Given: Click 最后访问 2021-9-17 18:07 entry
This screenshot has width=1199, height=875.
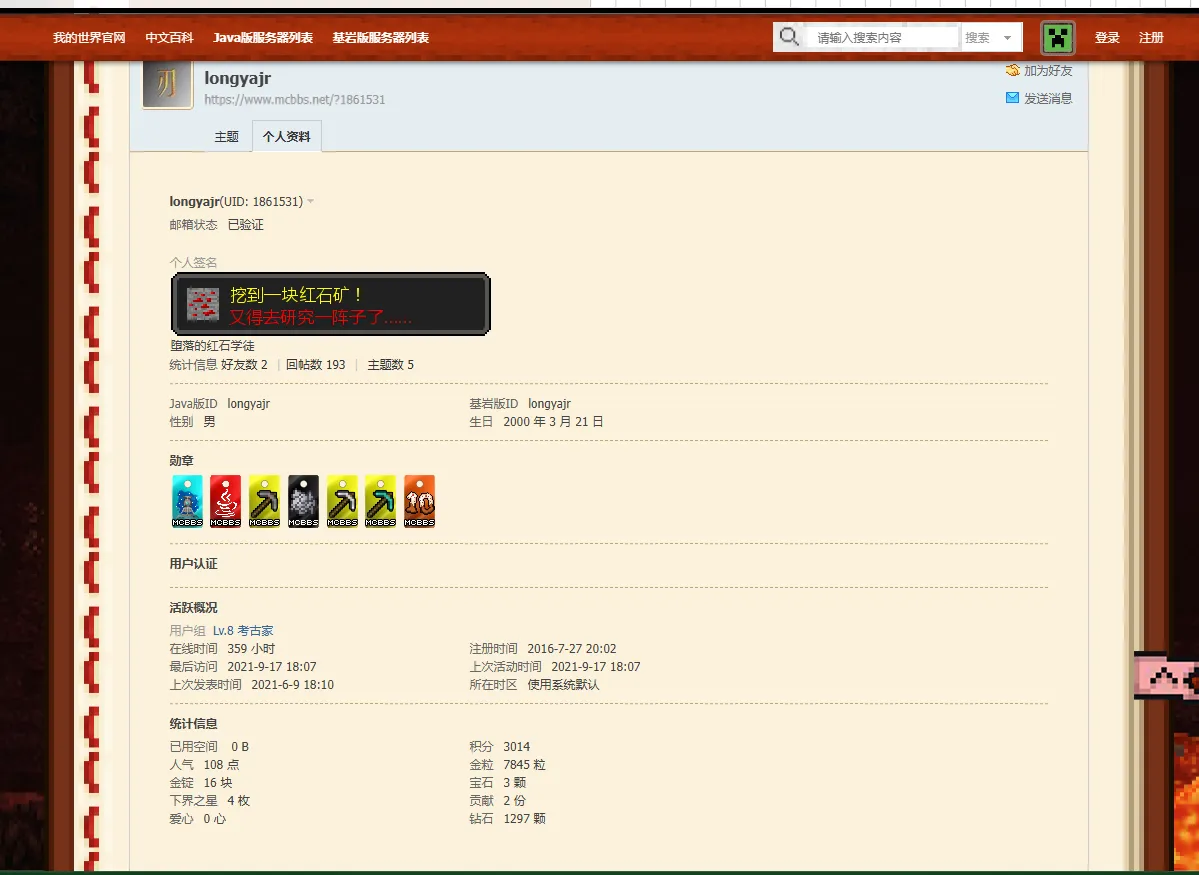Looking at the screenshot, I should (243, 667).
